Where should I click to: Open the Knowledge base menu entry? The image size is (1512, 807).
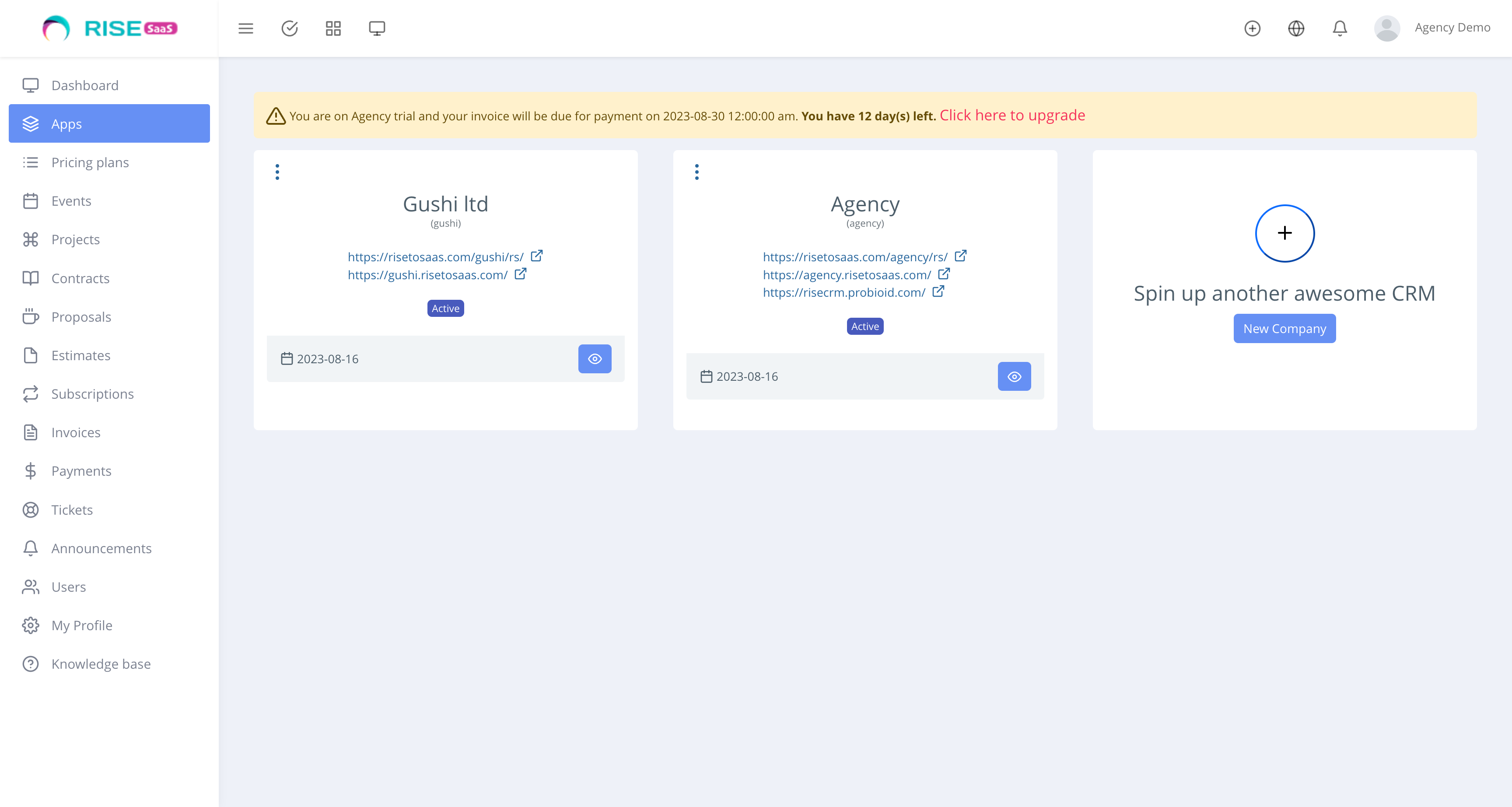click(x=100, y=664)
